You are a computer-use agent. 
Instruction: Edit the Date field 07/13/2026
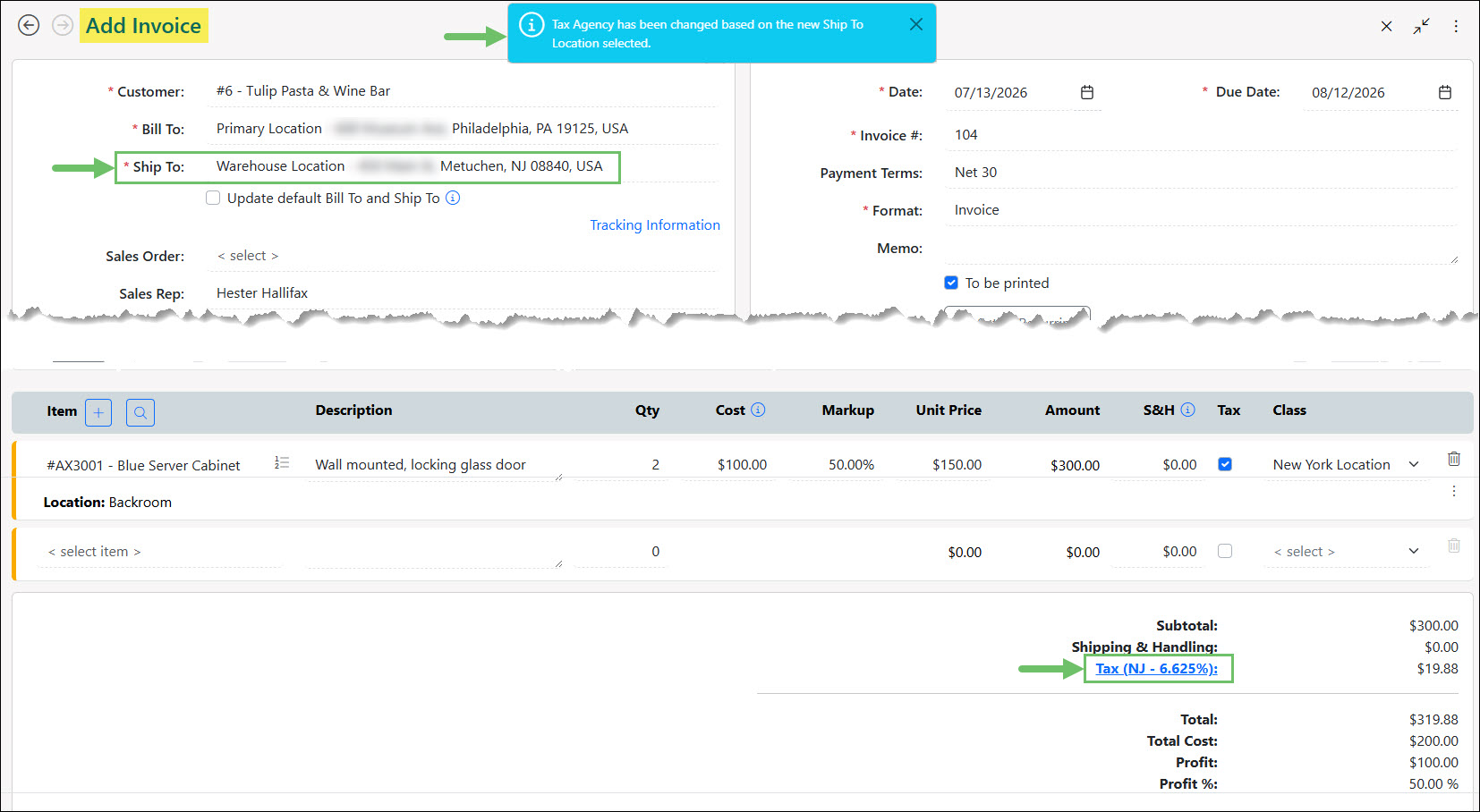point(1011,93)
